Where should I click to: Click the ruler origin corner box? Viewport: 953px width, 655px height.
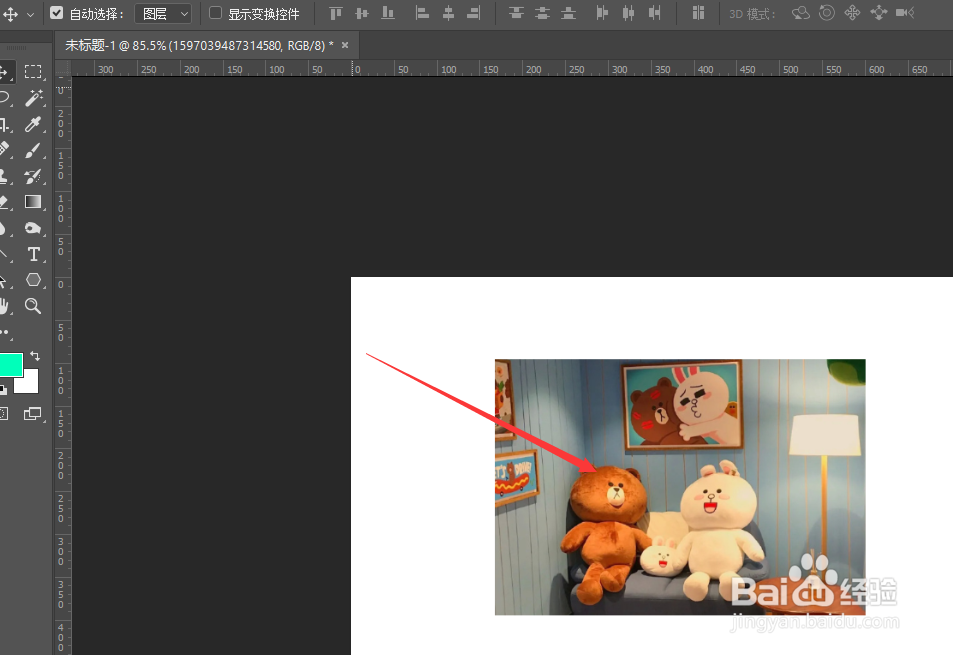click(63, 69)
